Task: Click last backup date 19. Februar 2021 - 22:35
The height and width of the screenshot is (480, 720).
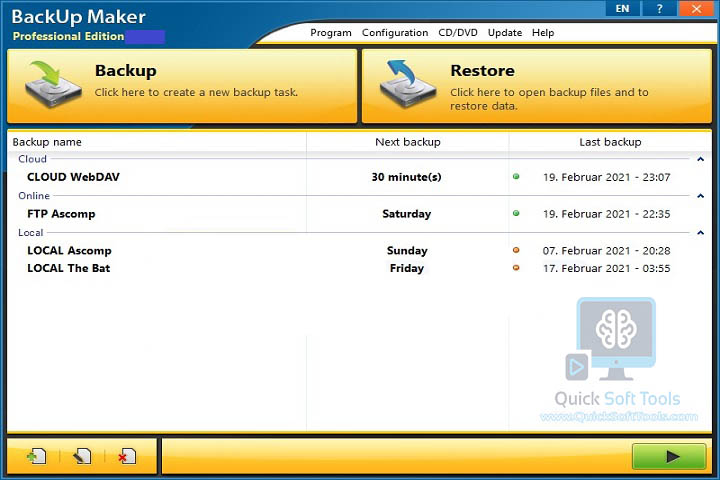Action: [x=607, y=214]
